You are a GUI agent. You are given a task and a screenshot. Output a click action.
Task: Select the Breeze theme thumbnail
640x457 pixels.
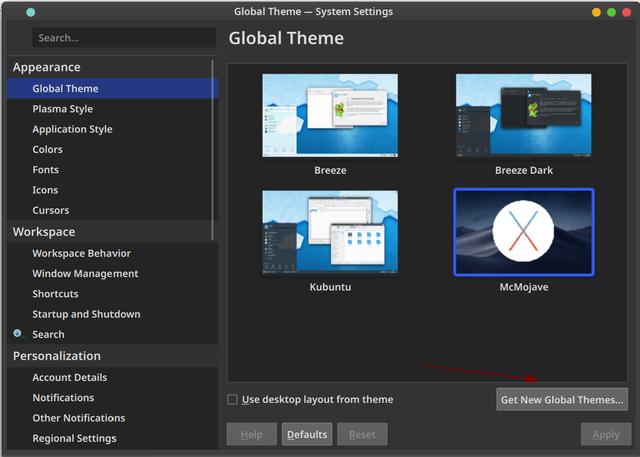pyautogui.click(x=330, y=115)
